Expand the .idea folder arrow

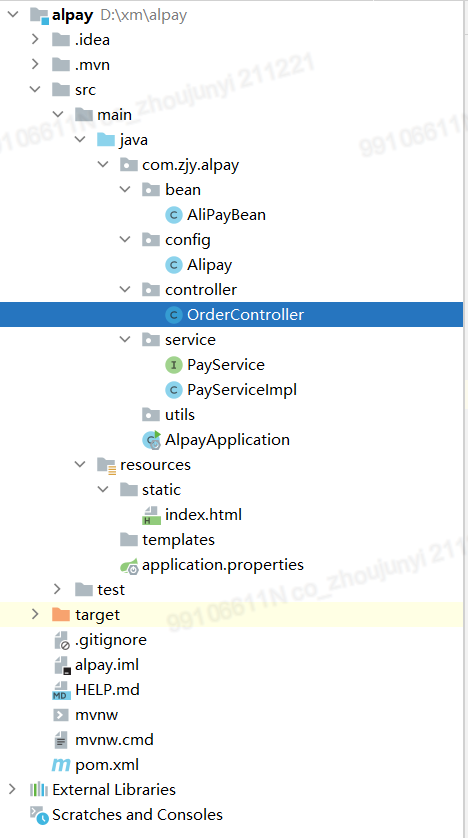35,40
